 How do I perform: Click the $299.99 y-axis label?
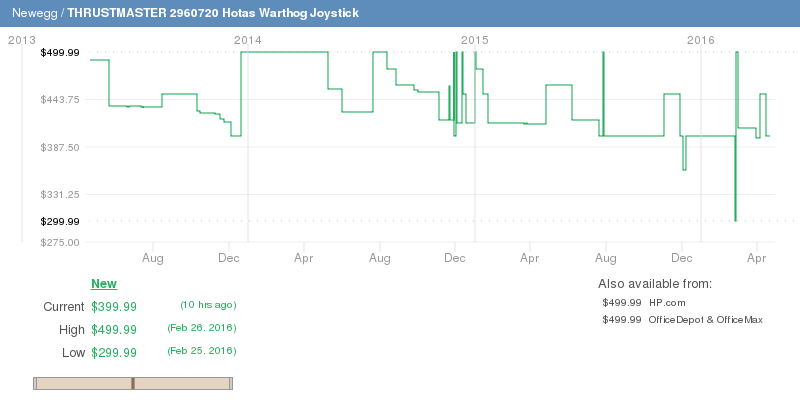(60, 221)
